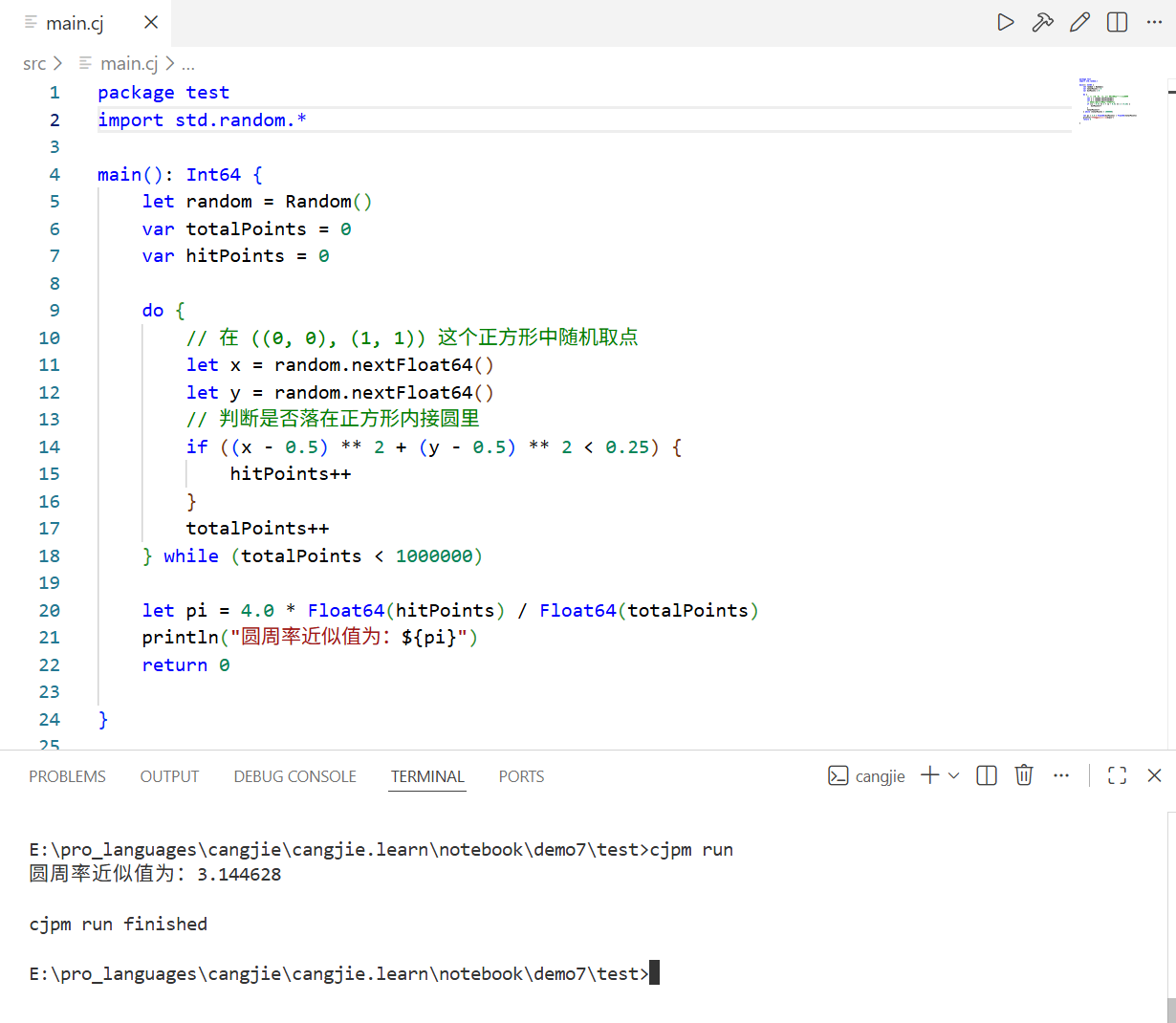
Task: Open editor More Actions ellipsis
Action: tap(1154, 22)
